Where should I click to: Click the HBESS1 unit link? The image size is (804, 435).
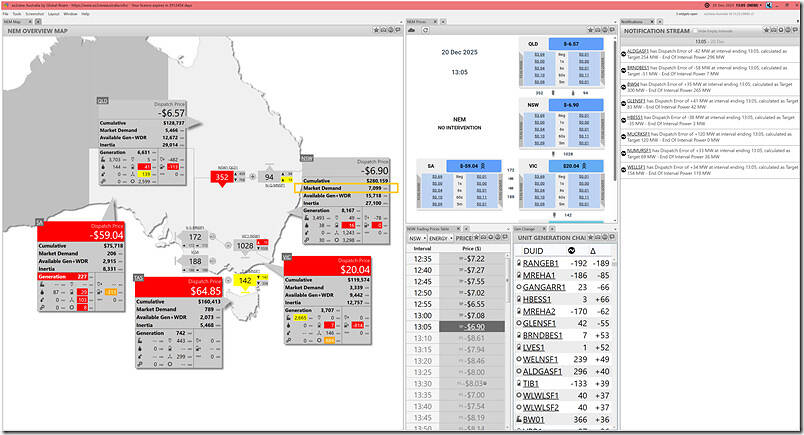(538, 299)
